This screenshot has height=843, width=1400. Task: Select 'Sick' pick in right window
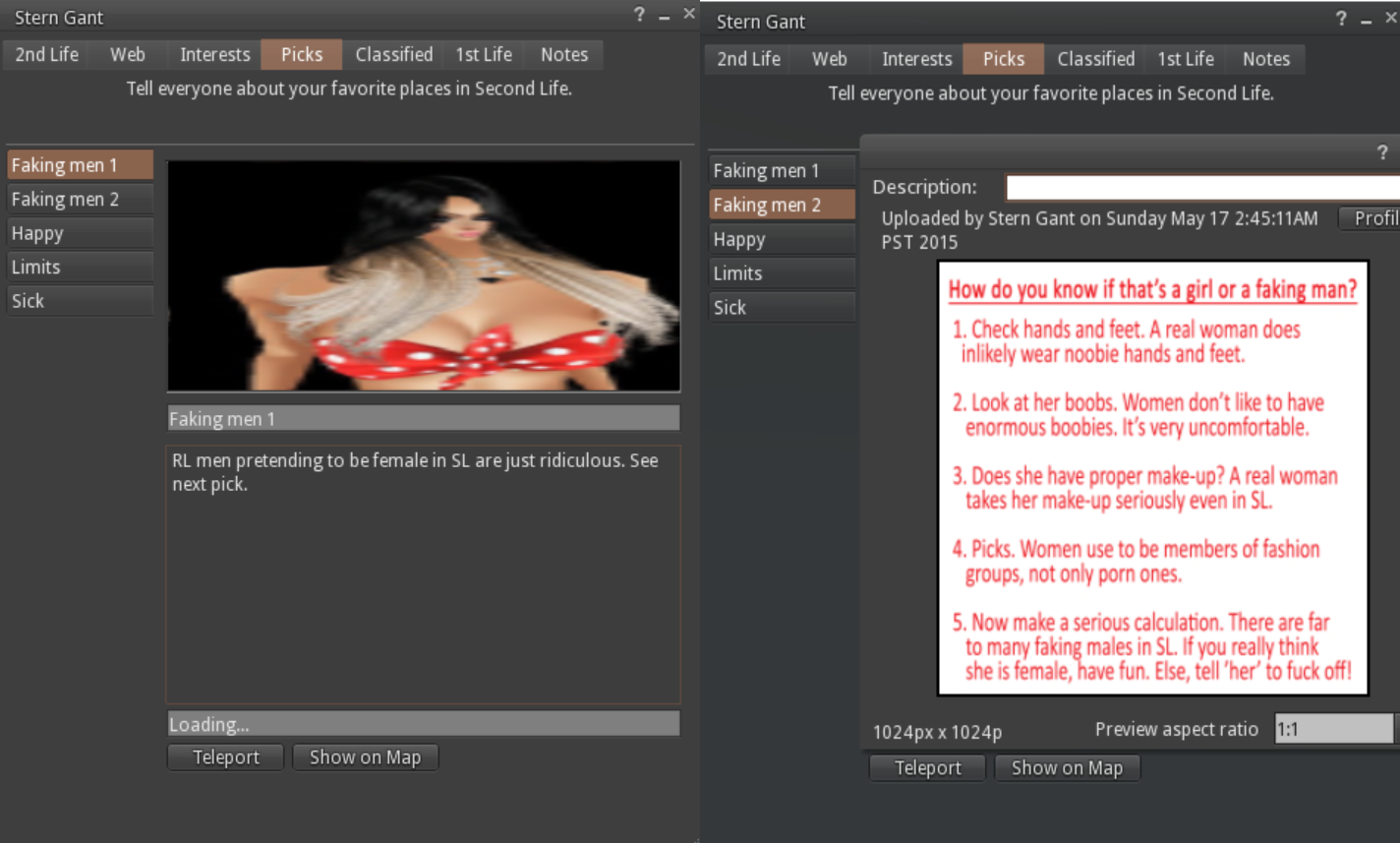click(782, 307)
